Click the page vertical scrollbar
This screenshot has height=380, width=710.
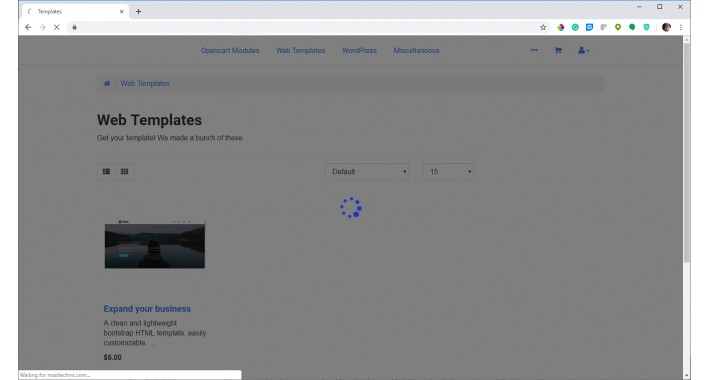point(686,152)
